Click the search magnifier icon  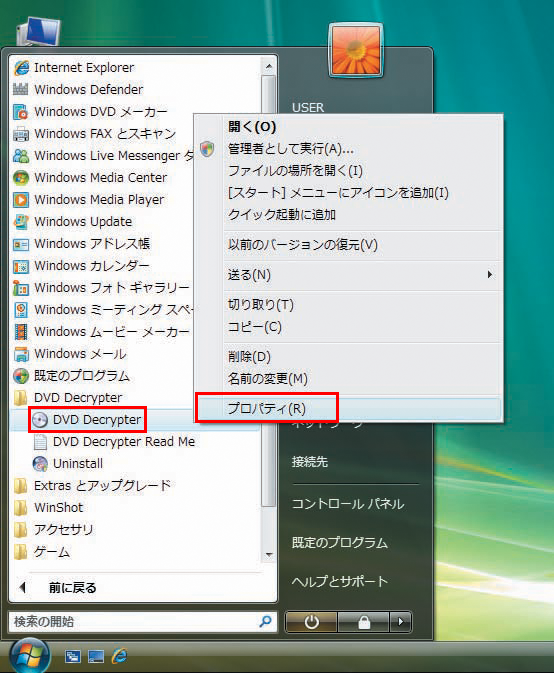click(x=266, y=621)
